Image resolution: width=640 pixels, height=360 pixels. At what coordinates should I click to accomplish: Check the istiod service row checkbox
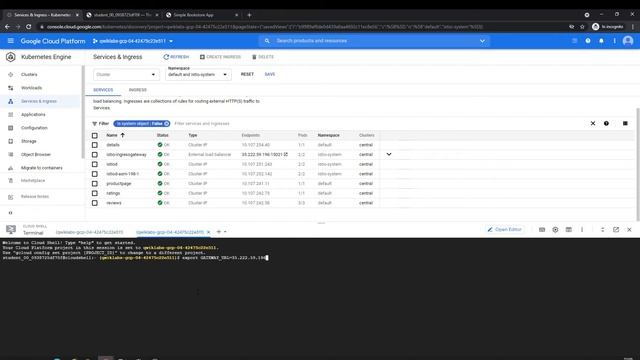click(95, 164)
